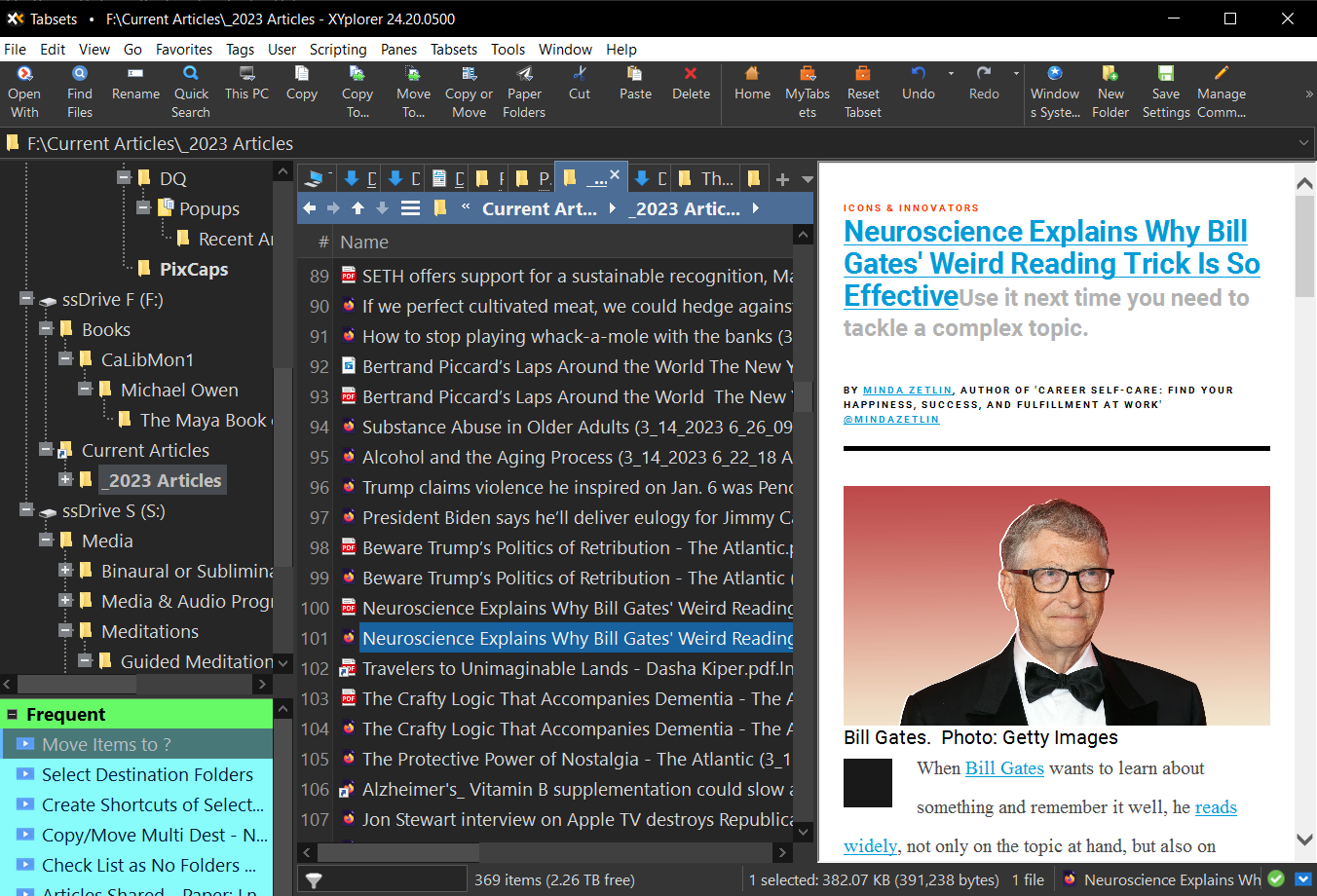
Task: Open the Tabsets menu
Action: tap(454, 49)
